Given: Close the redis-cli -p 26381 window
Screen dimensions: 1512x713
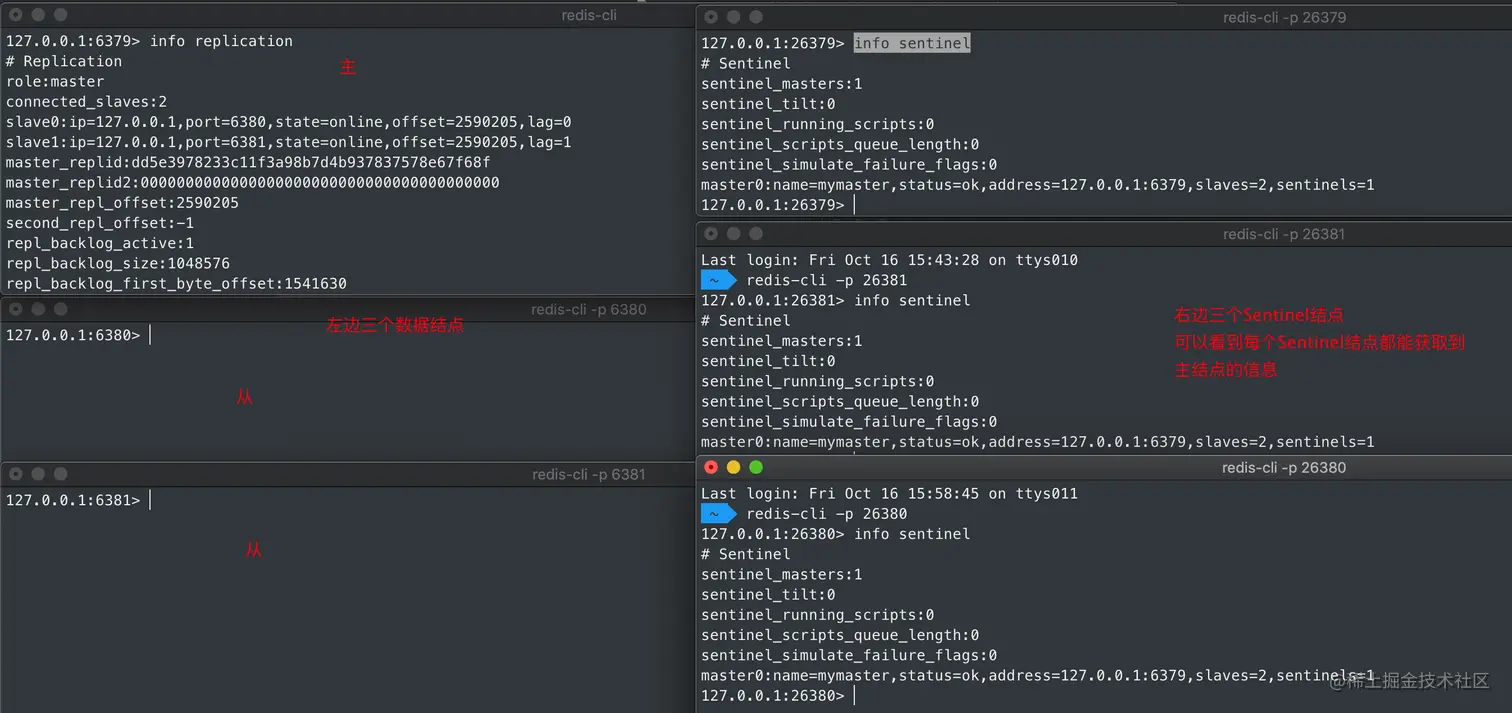Looking at the screenshot, I should tap(711, 234).
